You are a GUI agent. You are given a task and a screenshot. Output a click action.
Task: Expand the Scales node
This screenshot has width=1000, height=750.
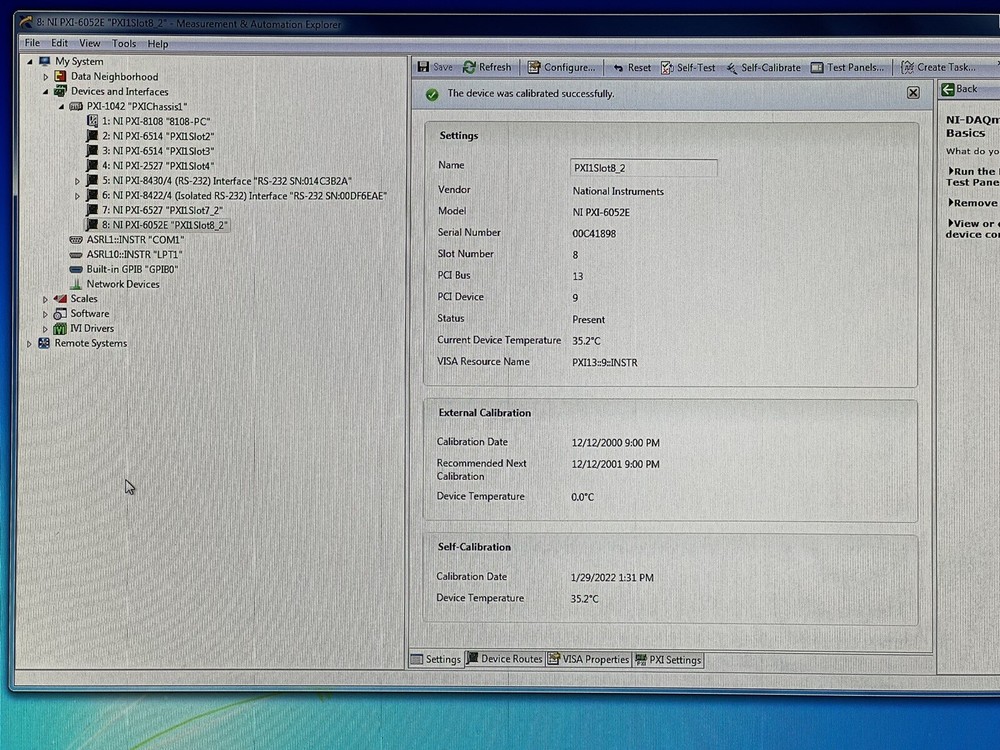[x=45, y=299]
